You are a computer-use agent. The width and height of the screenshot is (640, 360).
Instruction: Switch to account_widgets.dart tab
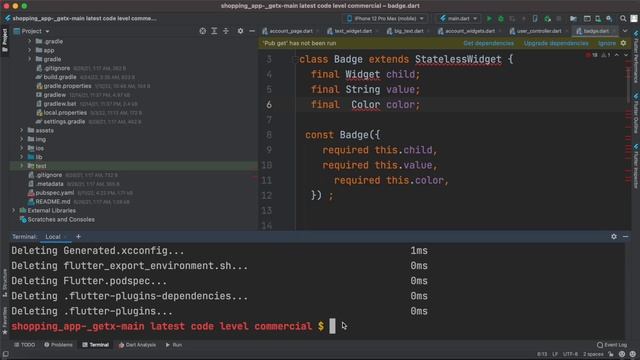469,31
